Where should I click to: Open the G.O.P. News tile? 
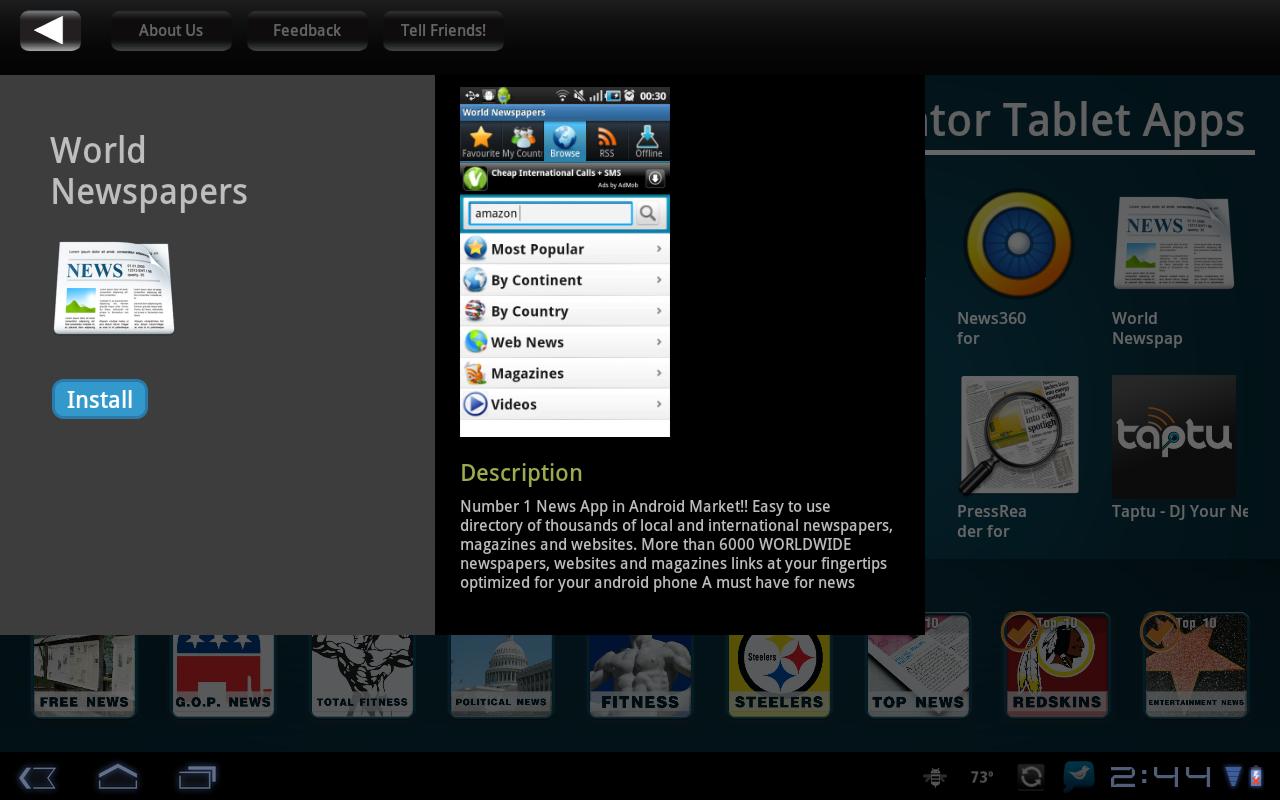(x=223, y=674)
